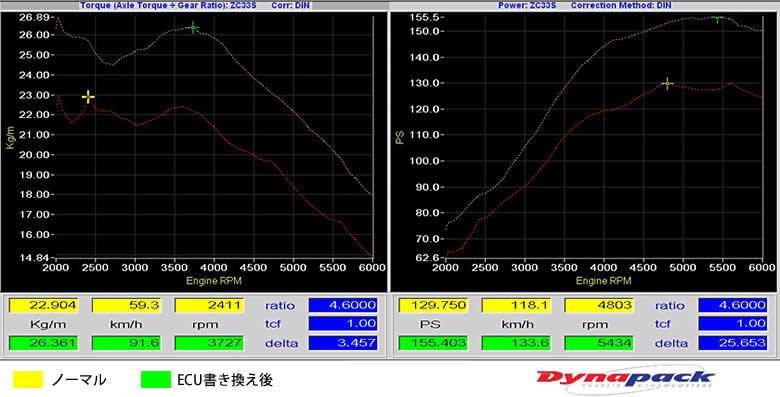The height and width of the screenshot is (397, 780).
Task: Click the green torque value 26.361
Action: coord(44,343)
